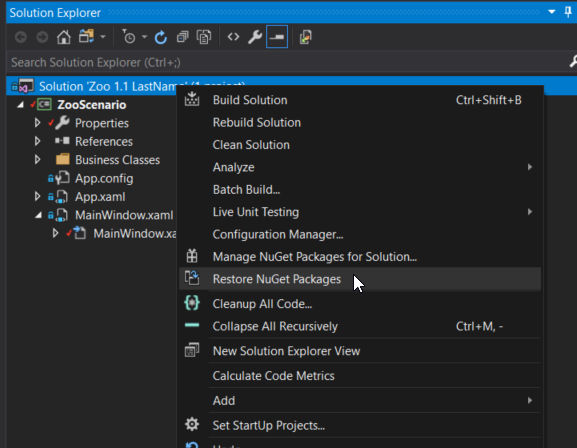This screenshot has height=448, width=577.
Task: Expand the MainWindow.xaml.cs child node
Action: pos(56,233)
